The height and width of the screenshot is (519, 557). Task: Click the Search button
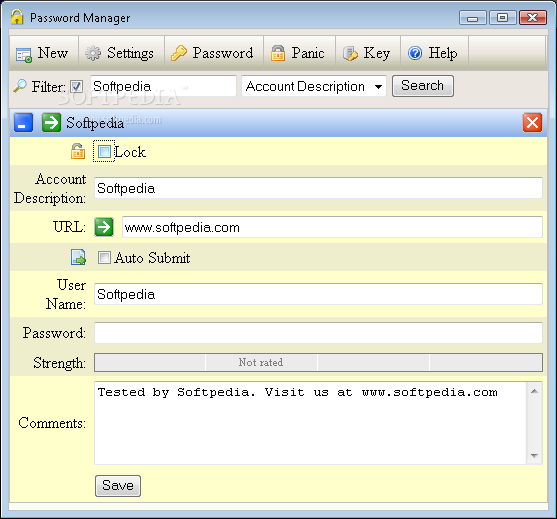423,86
